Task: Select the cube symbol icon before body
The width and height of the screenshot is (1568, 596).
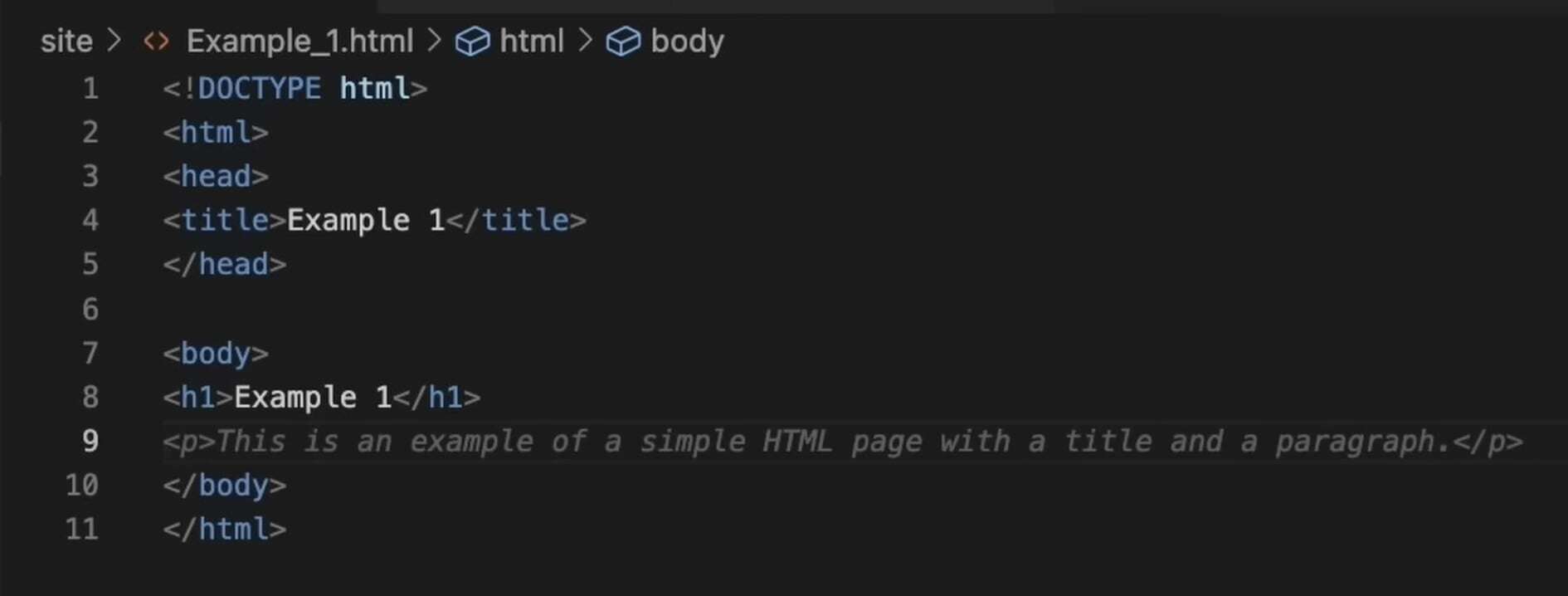Action: (x=623, y=41)
